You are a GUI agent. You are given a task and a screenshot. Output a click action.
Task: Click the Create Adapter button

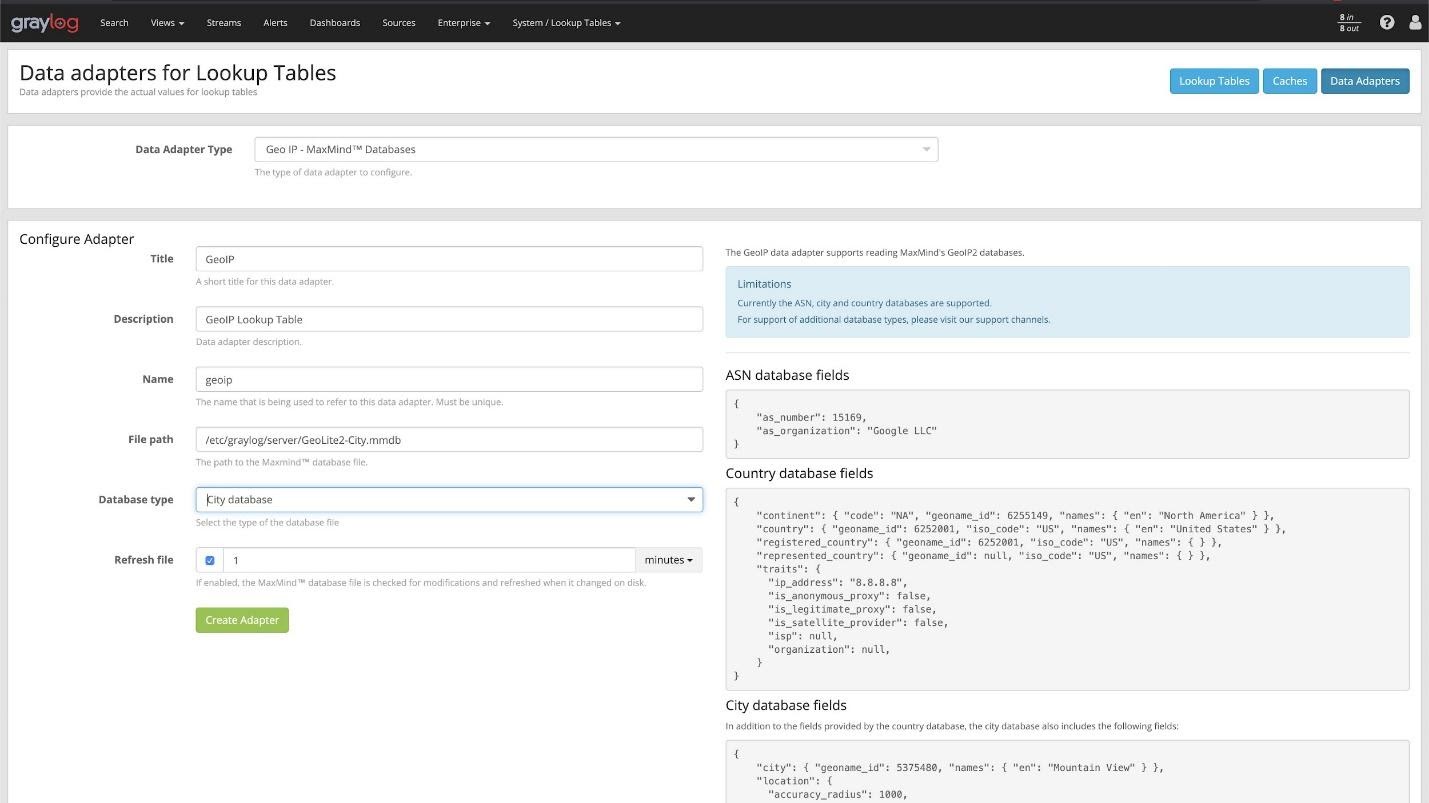coord(242,620)
